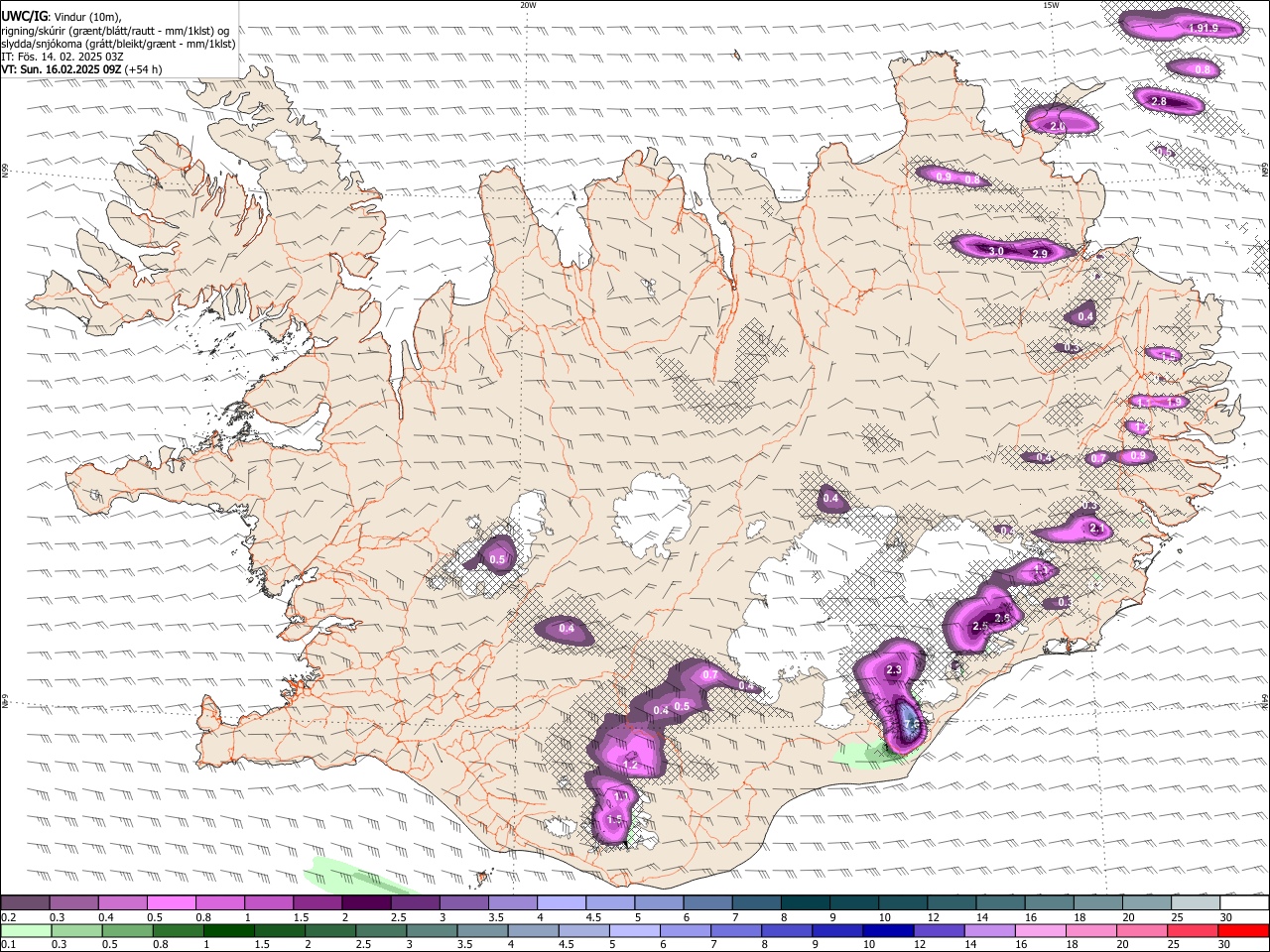Click the '20W' longitude label

528,5
